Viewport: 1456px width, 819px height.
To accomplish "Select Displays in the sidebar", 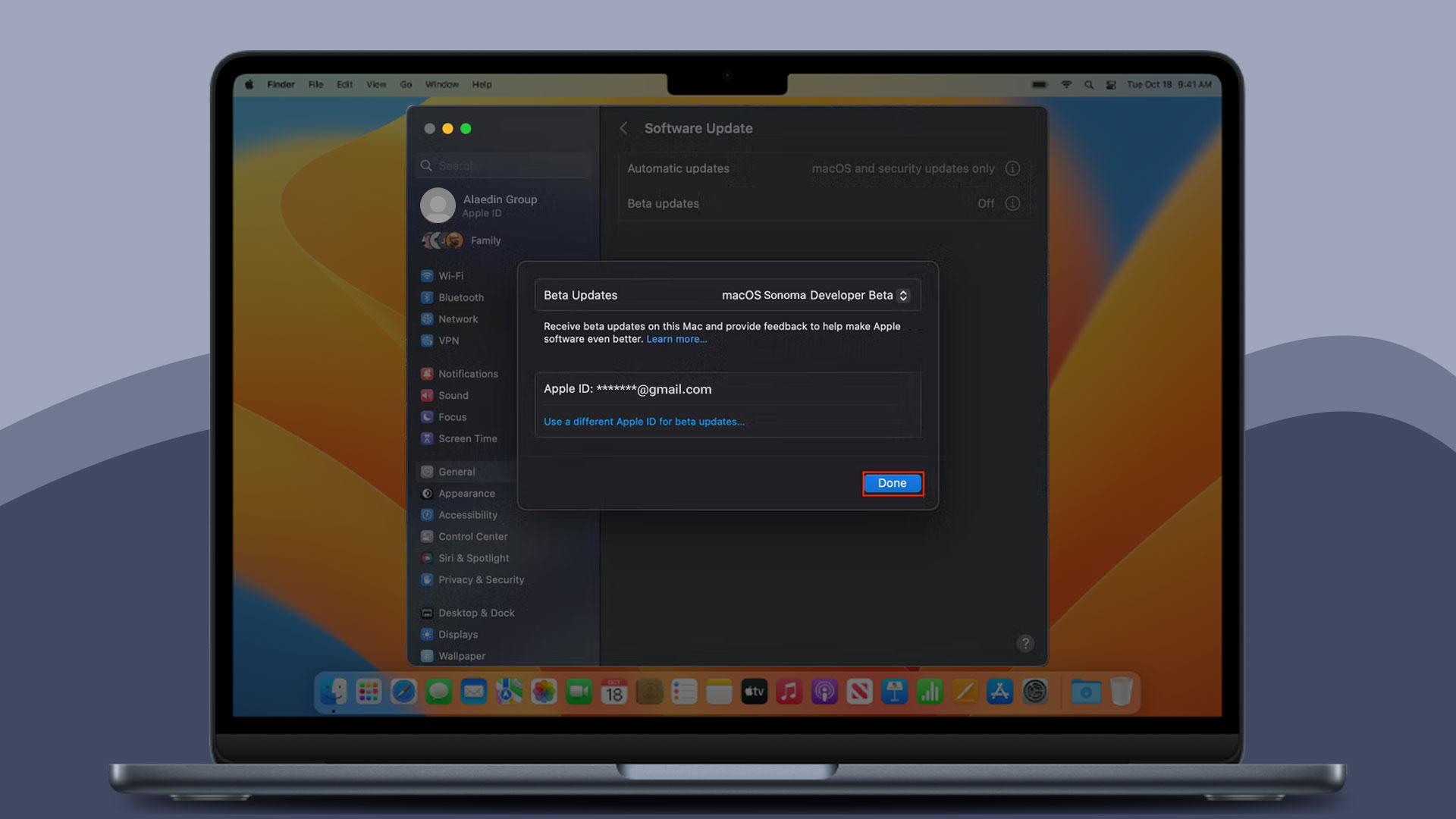I will click(x=450, y=635).
